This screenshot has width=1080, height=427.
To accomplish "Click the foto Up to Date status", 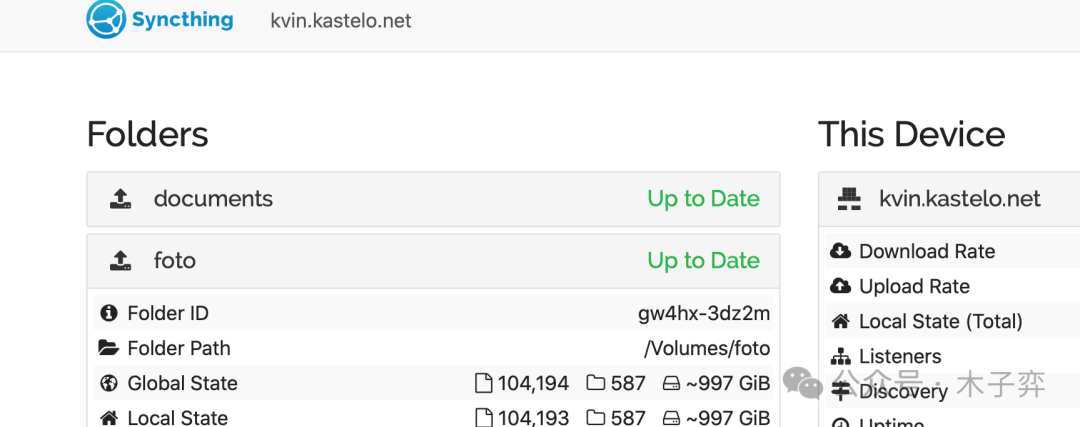I will (x=703, y=261).
